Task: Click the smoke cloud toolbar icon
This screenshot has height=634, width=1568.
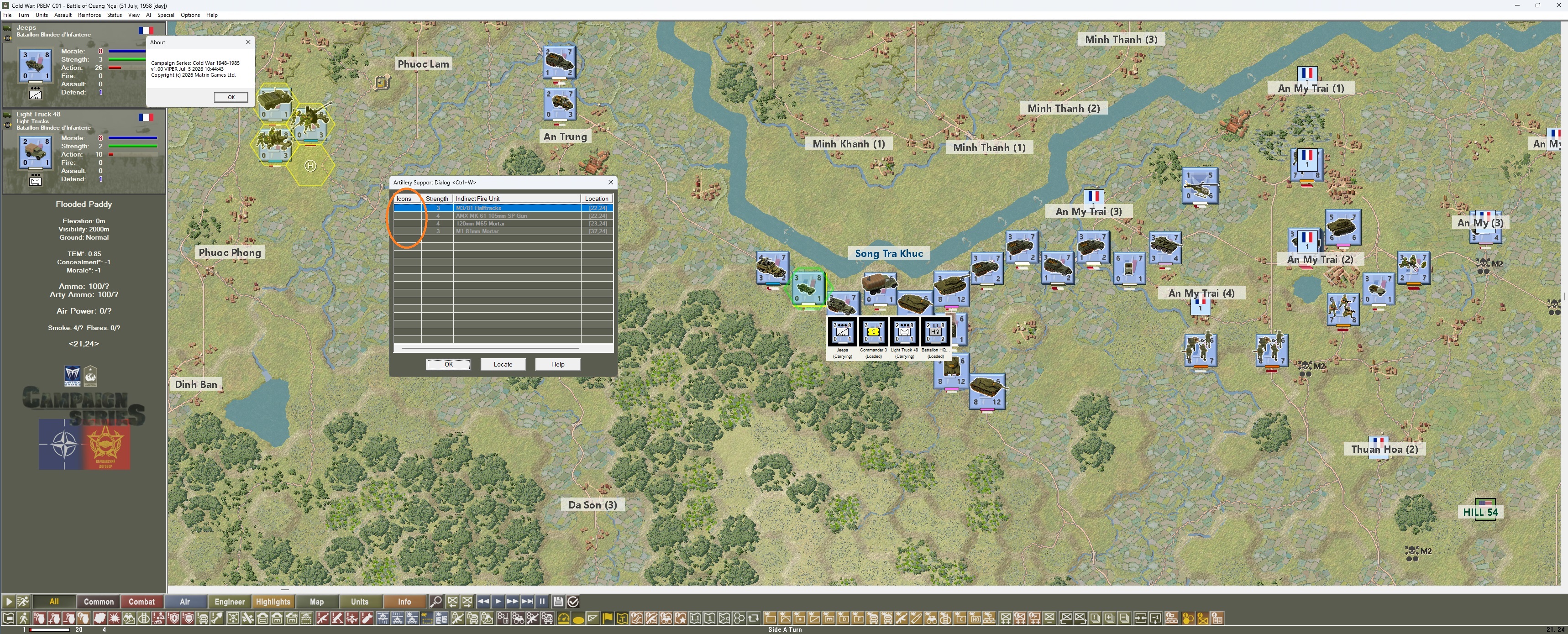Action: coord(99,618)
